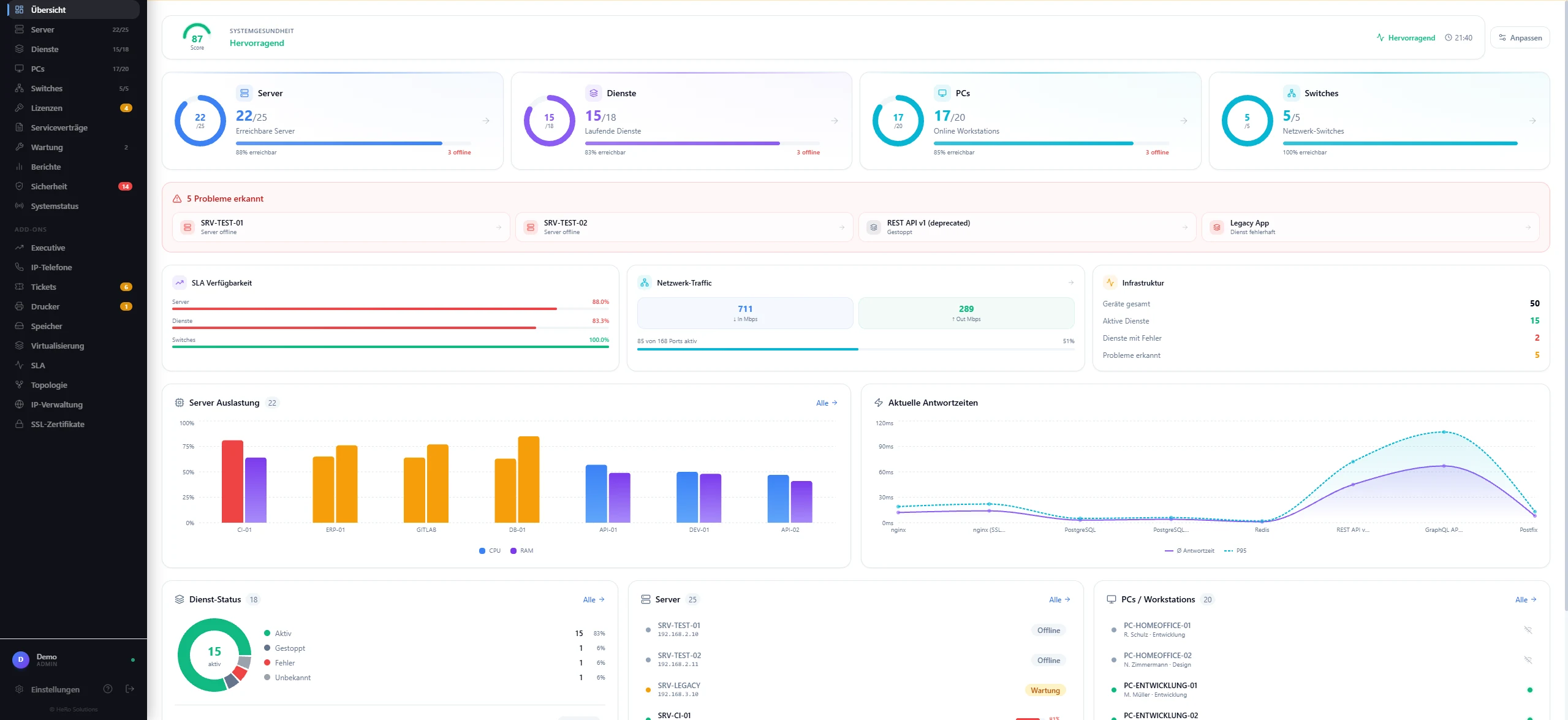The width and height of the screenshot is (1568, 720).
Task: Click the Berichte bar chart icon
Action: coord(20,167)
